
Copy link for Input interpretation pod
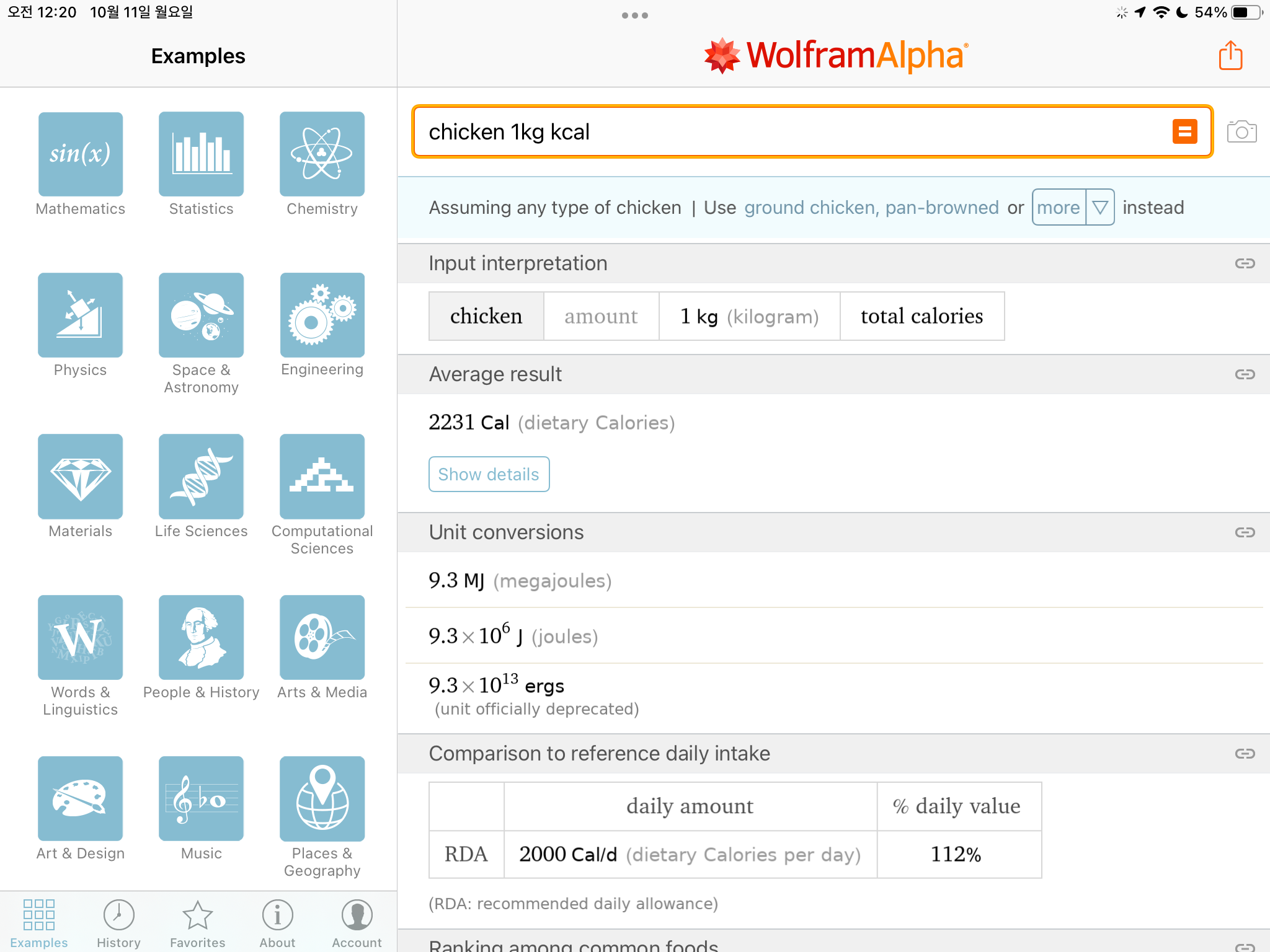coord(1245,263)
